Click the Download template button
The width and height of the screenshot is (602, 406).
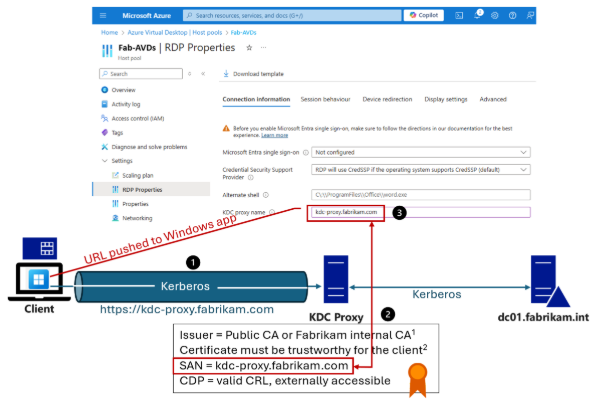point(253,74)
